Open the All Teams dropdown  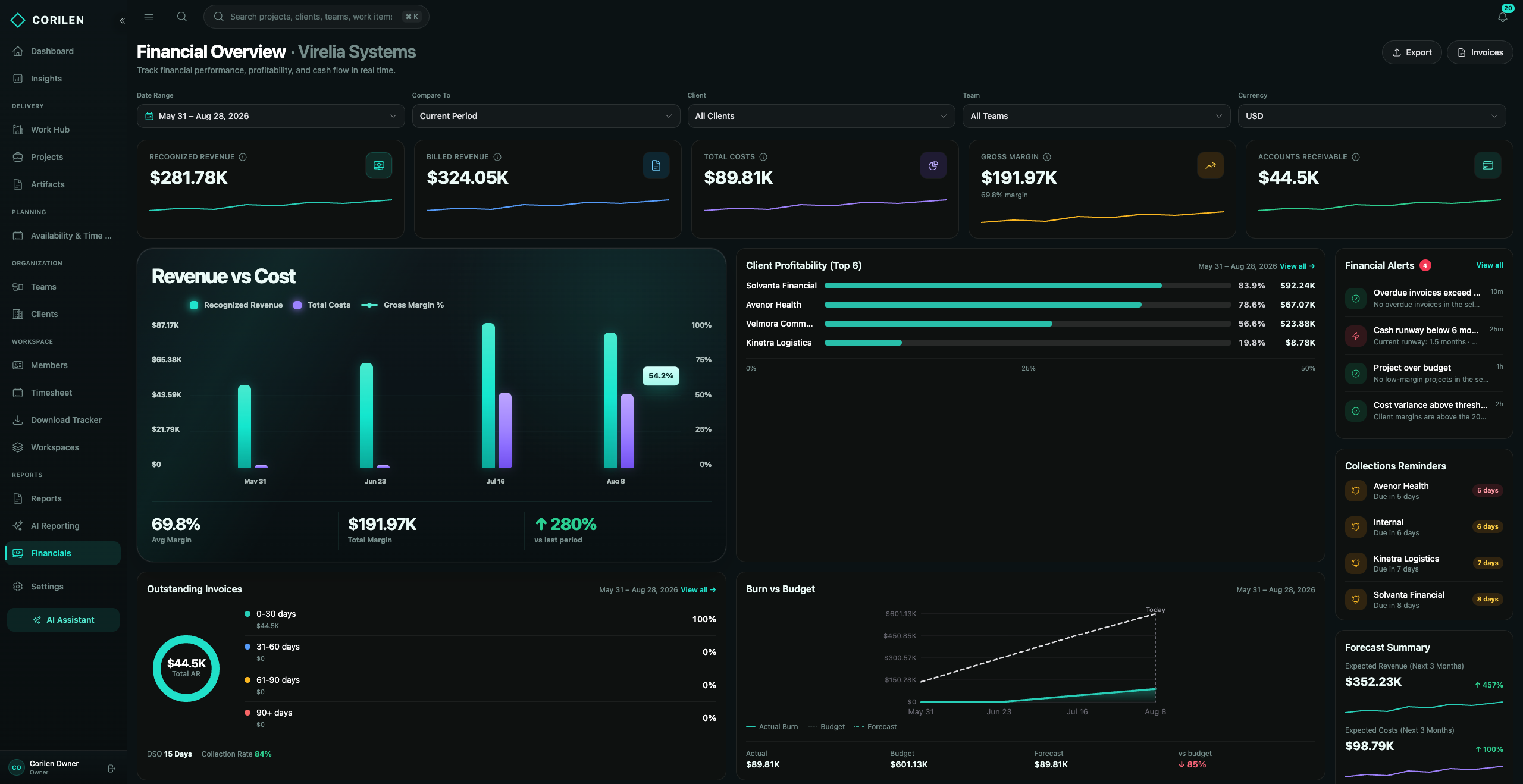[x=1096, y=116]
